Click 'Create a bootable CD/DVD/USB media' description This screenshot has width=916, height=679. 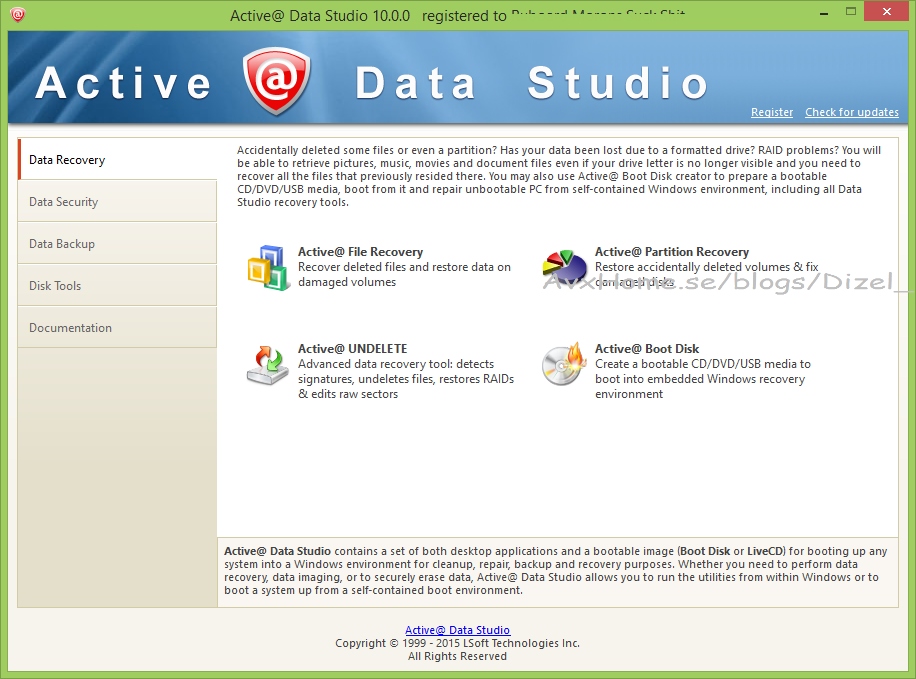703,379
